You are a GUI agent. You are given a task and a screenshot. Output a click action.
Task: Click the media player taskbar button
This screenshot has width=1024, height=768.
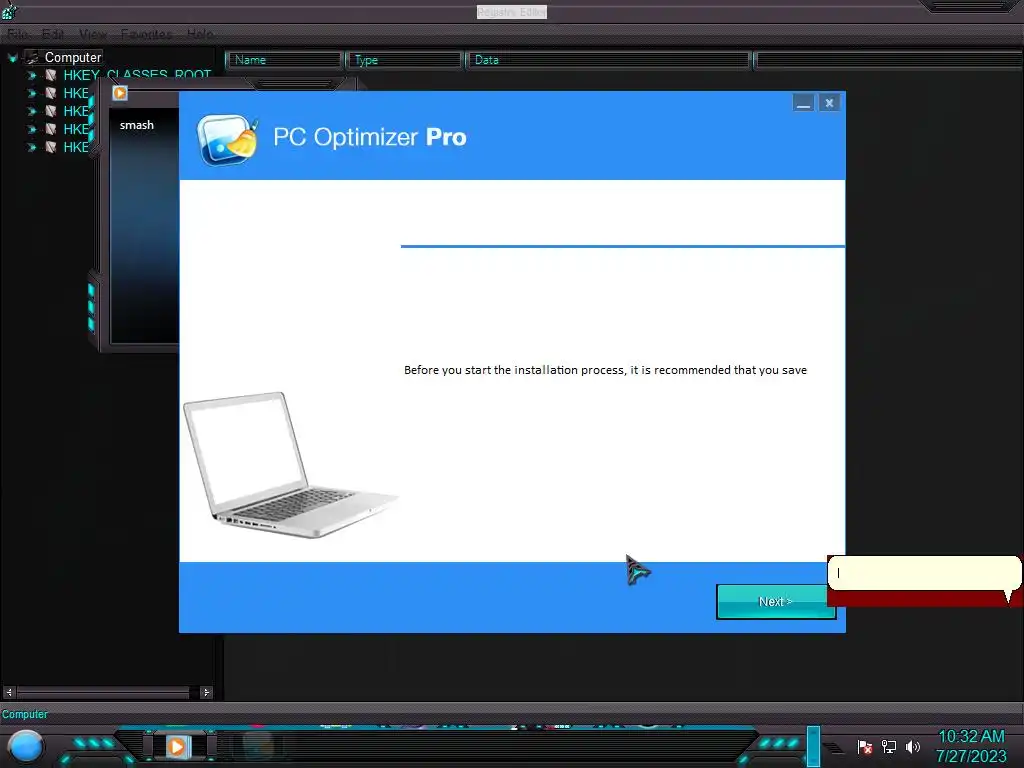click(176, 746)
